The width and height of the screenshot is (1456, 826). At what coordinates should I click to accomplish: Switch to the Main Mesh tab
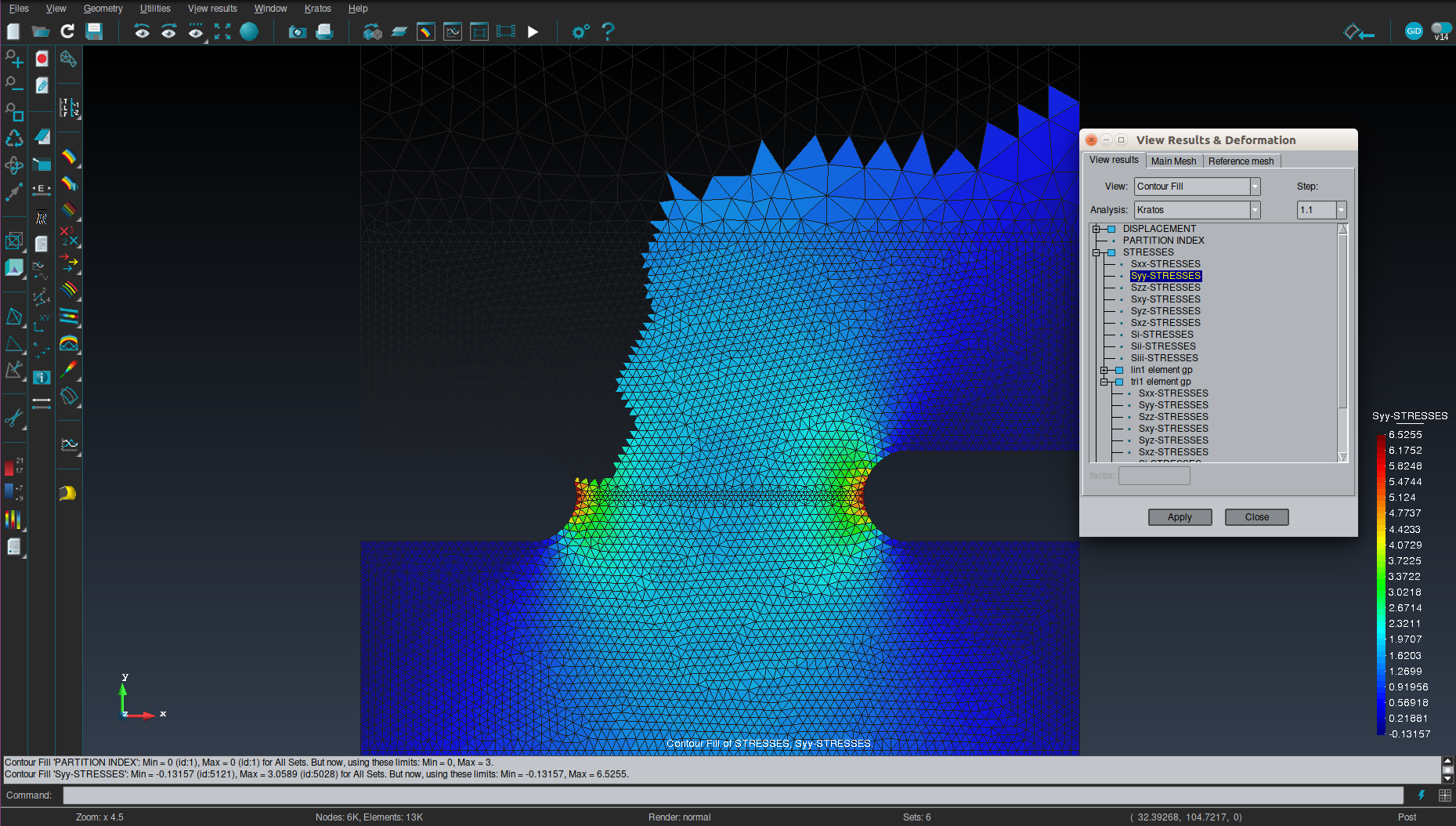1173,161
